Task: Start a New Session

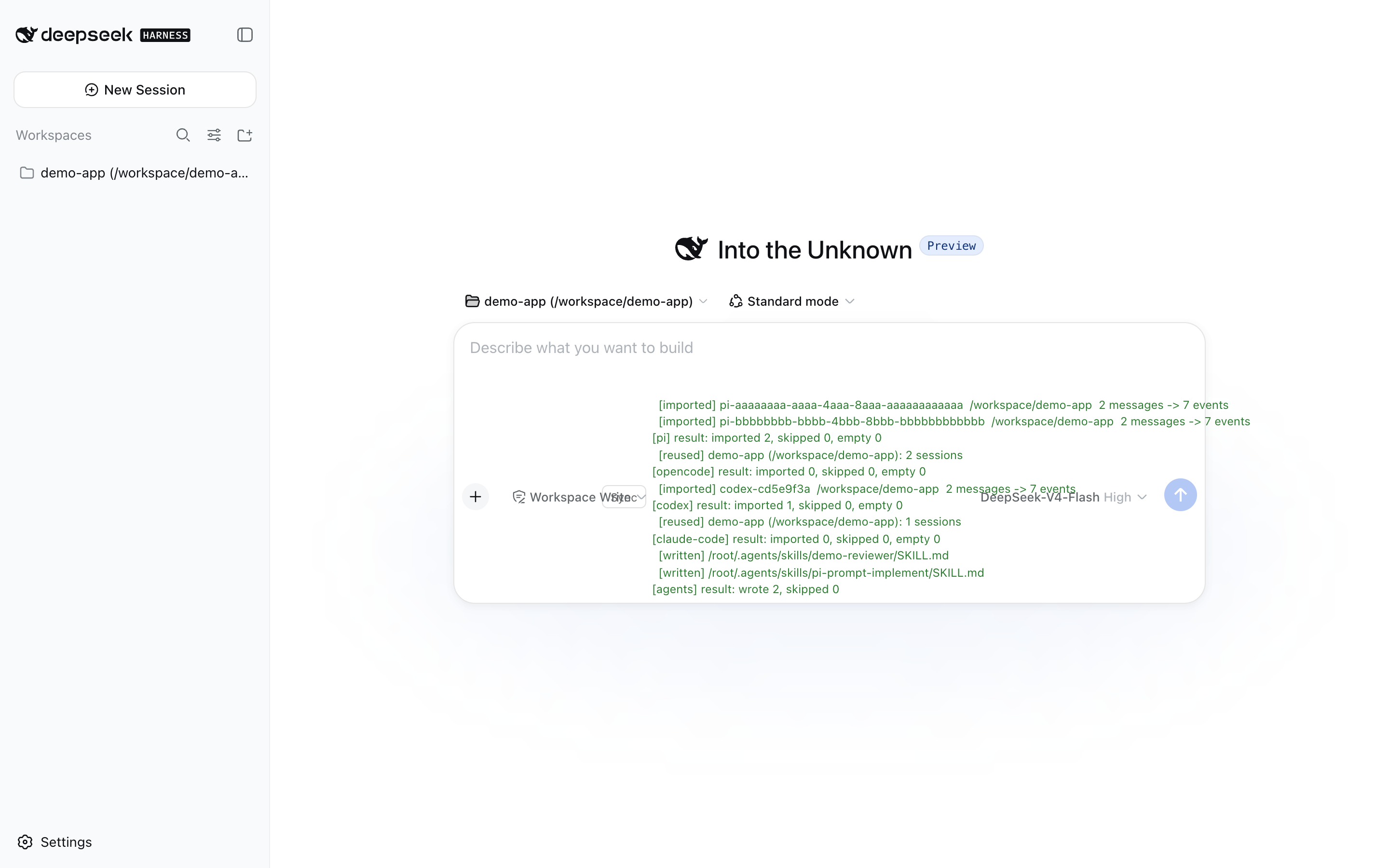Action: tap(135, 90)
